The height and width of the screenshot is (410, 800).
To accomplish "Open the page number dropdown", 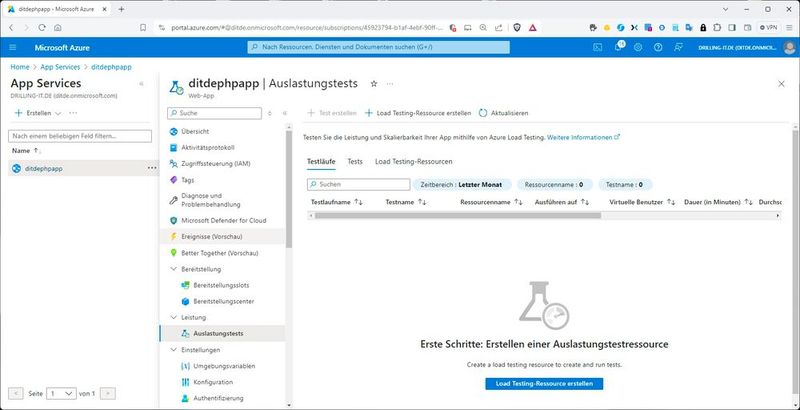I will [61, 394].
